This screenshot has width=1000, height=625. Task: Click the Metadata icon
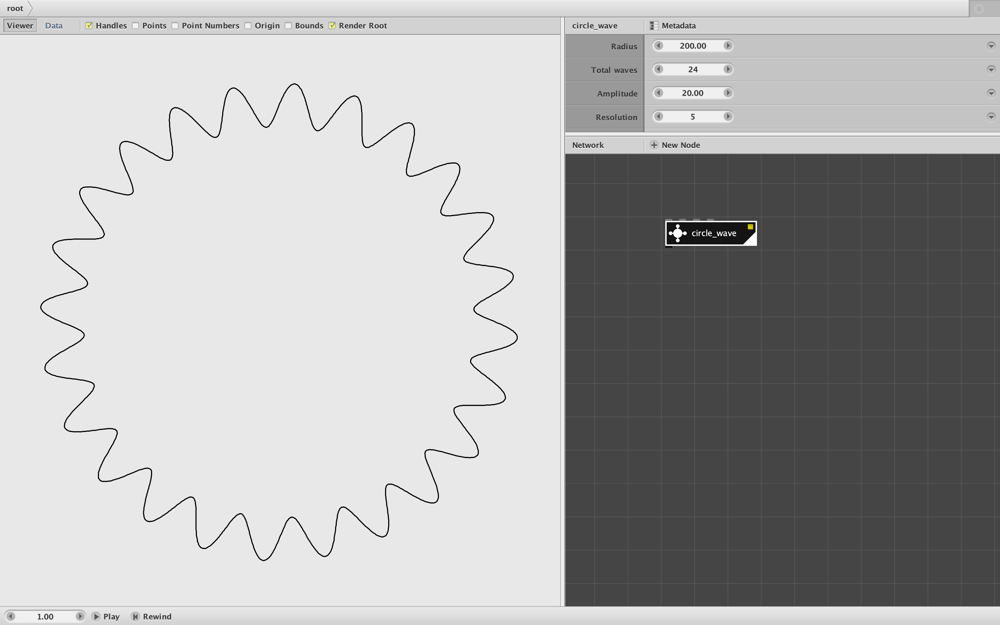[654, 26]
